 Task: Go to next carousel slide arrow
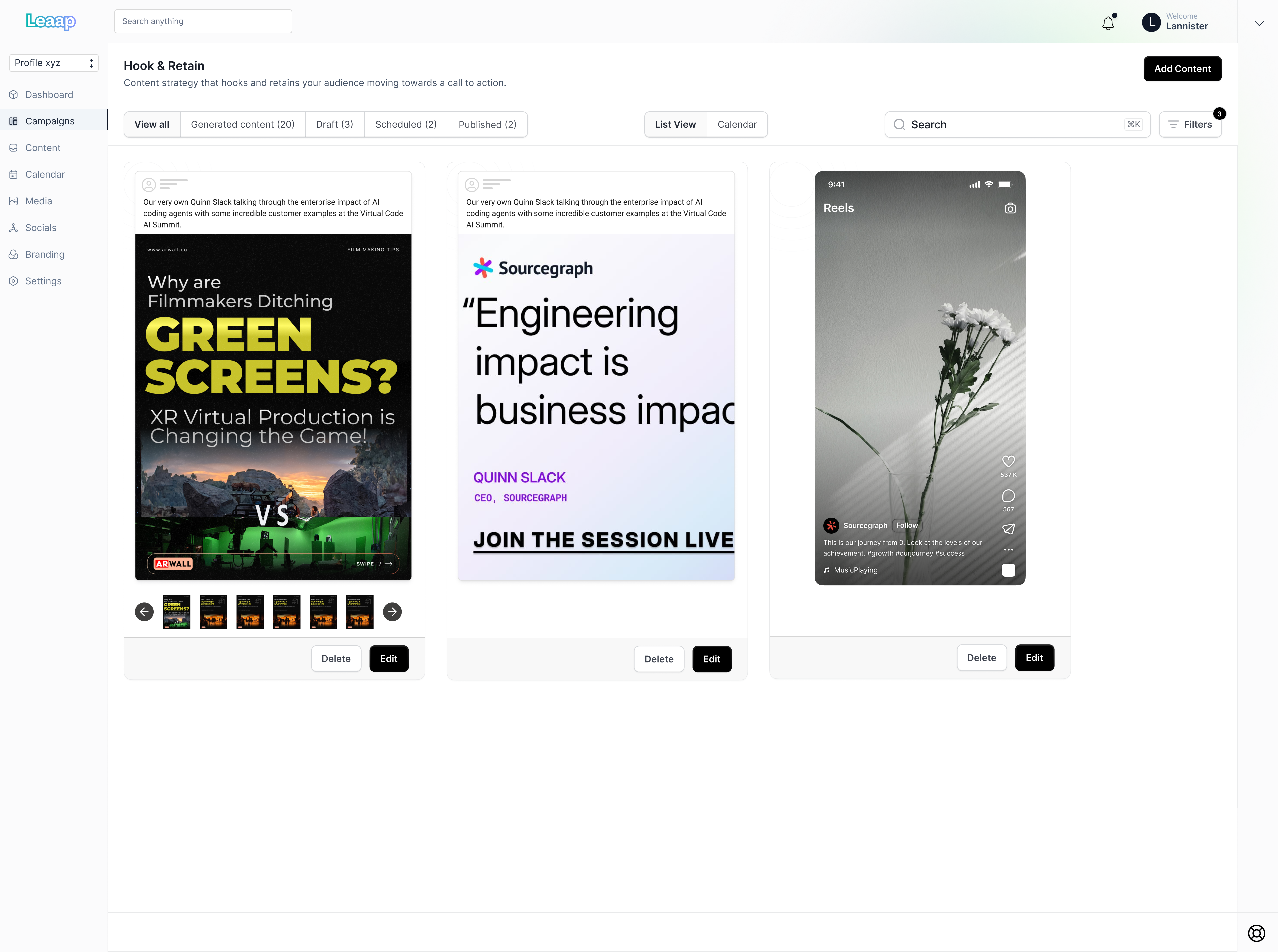click(x=392, y=612)
